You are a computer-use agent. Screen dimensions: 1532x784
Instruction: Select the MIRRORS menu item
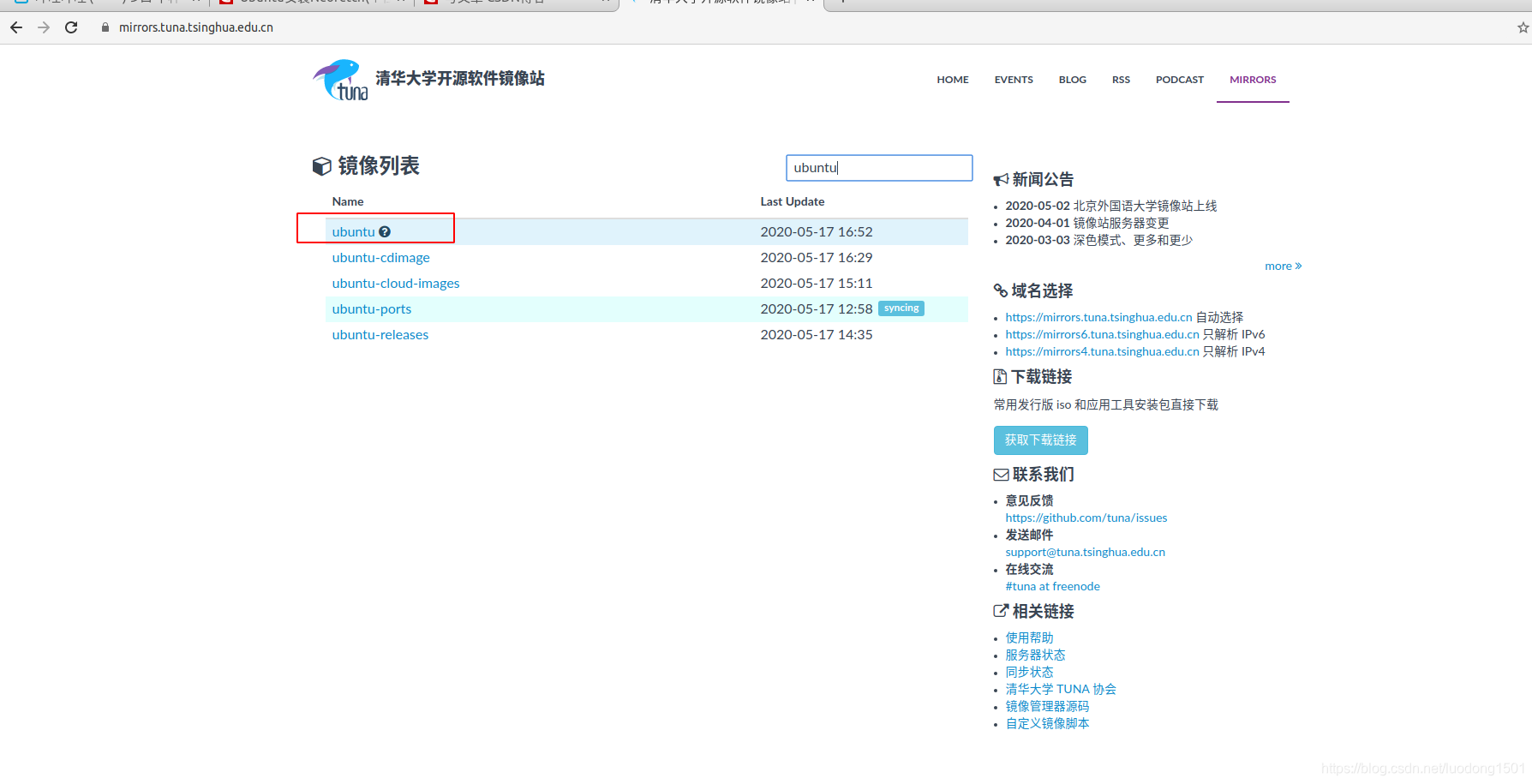[x=1253, y=80]
